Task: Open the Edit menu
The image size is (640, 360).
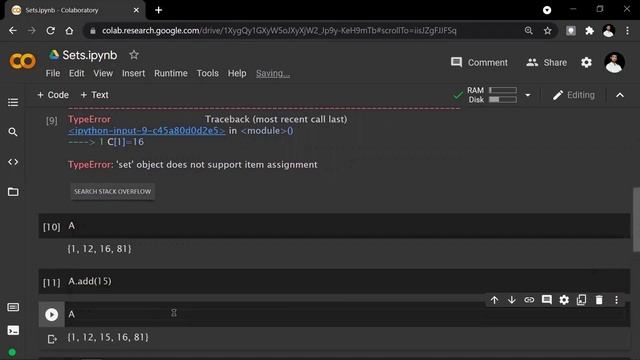Action: (76, 73)
